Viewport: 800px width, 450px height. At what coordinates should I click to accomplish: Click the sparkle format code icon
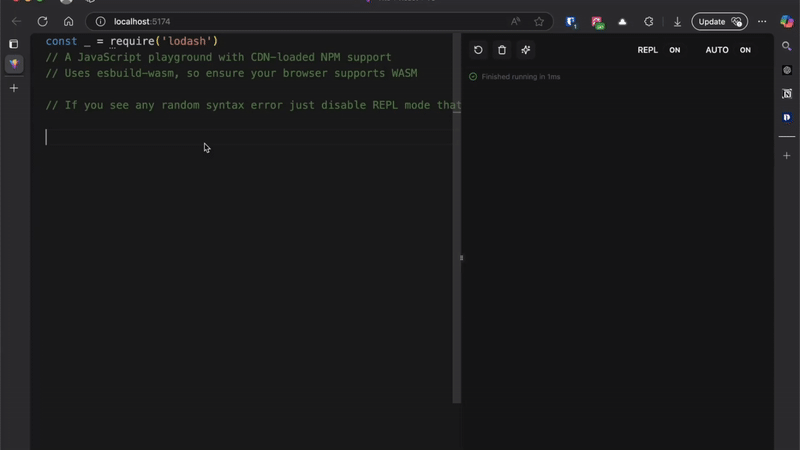point(526,50)
